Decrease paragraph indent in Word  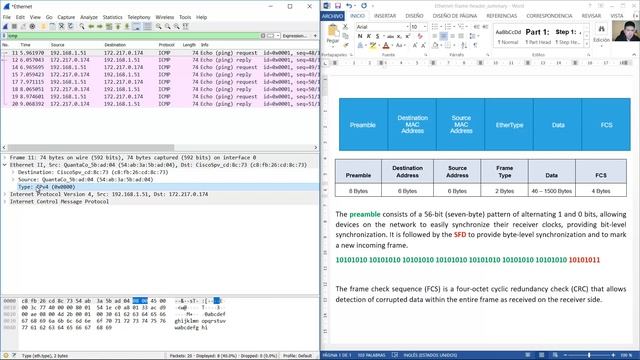[x=476, y=27]
